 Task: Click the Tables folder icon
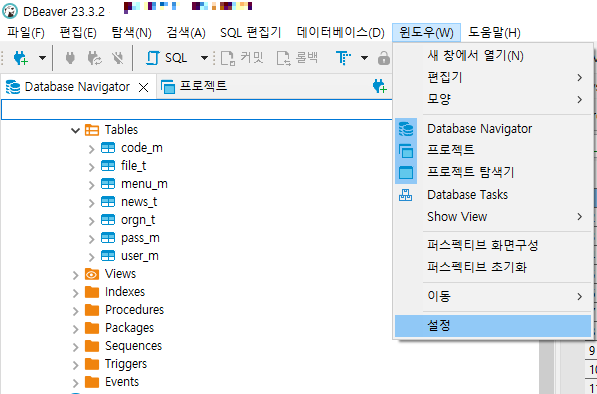[x=92, y=130]
